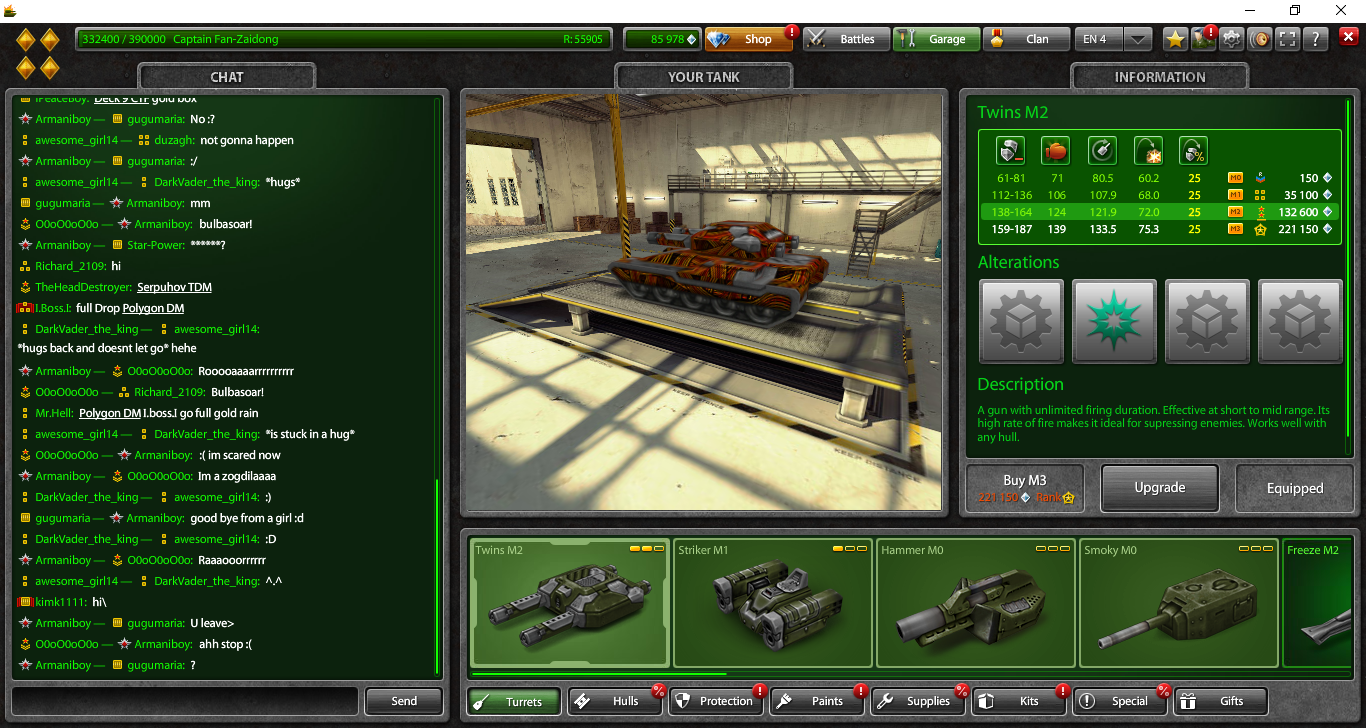The image size is (1366, 728).
Task: Click the turret rotation speed icon
Action: click(x=1102, y=151)
